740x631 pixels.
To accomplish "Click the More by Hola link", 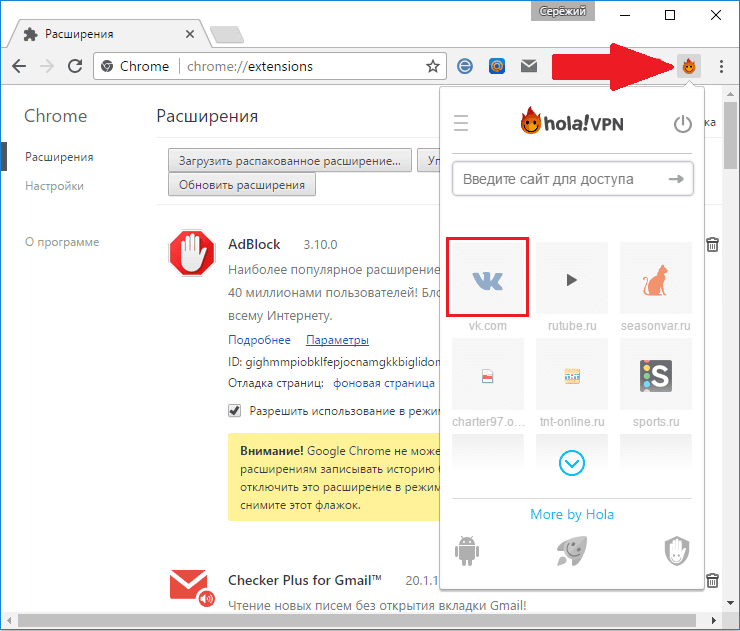I will (572, 514).
